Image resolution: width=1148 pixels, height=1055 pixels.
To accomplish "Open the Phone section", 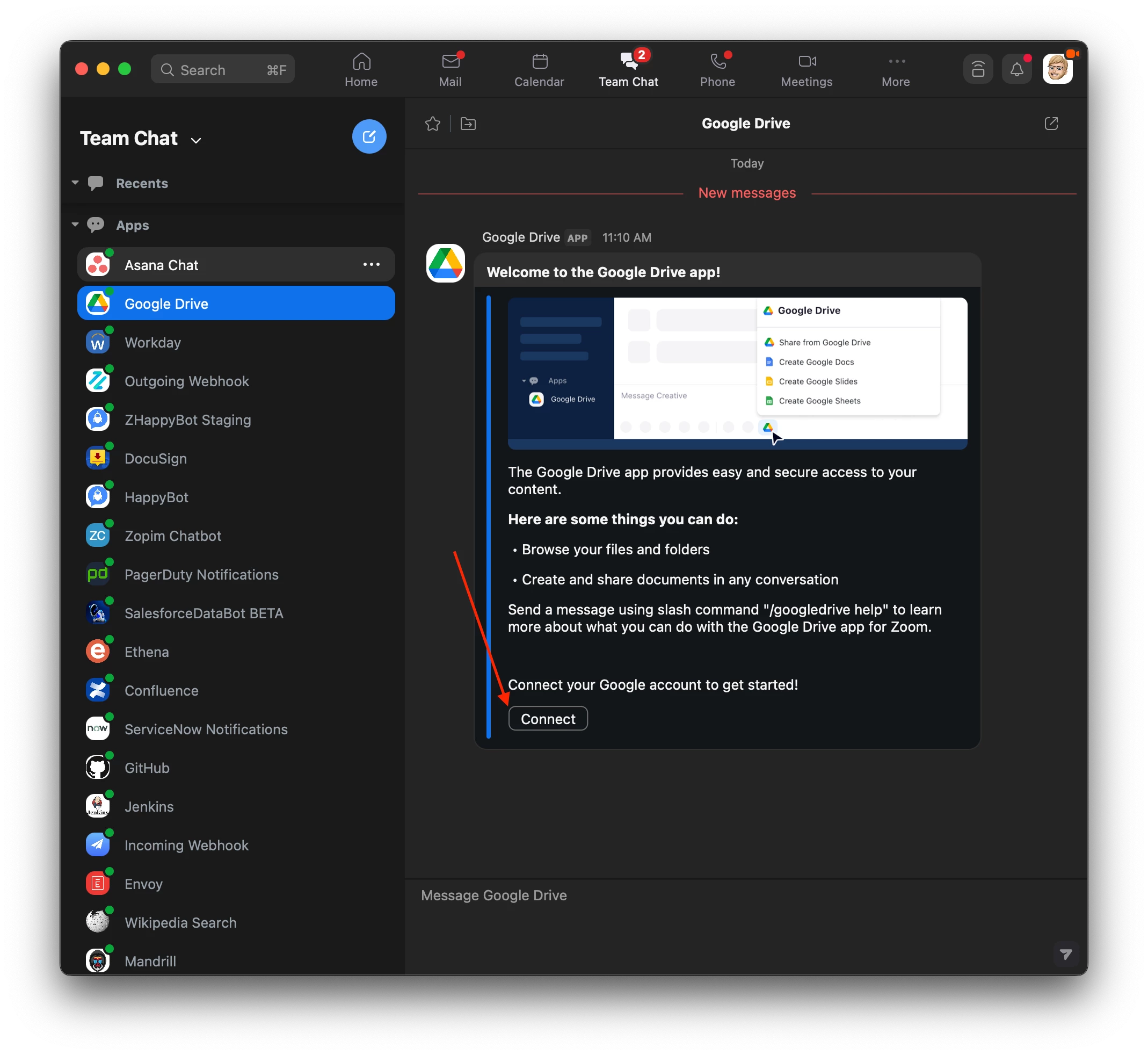I will coord(717,70).
